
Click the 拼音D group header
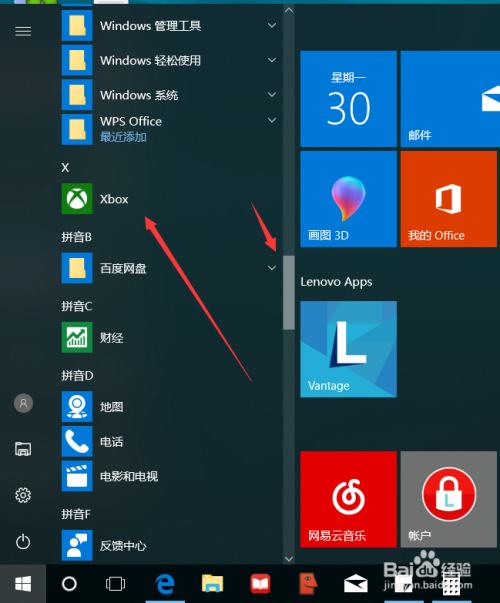point(77,375)
